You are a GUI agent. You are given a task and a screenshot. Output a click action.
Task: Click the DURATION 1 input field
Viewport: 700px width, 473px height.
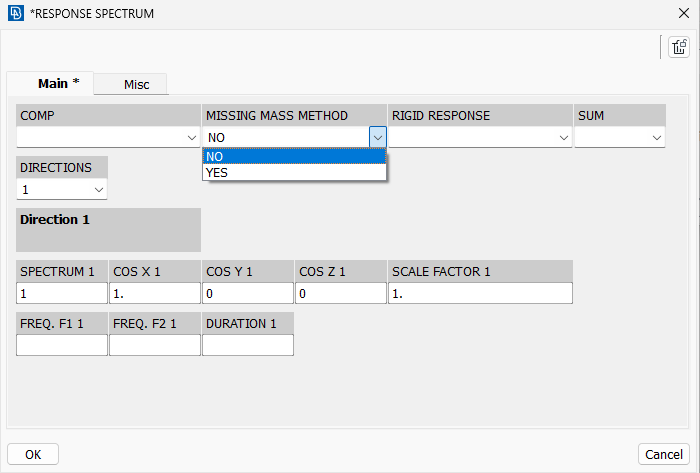tap(248, 345)
